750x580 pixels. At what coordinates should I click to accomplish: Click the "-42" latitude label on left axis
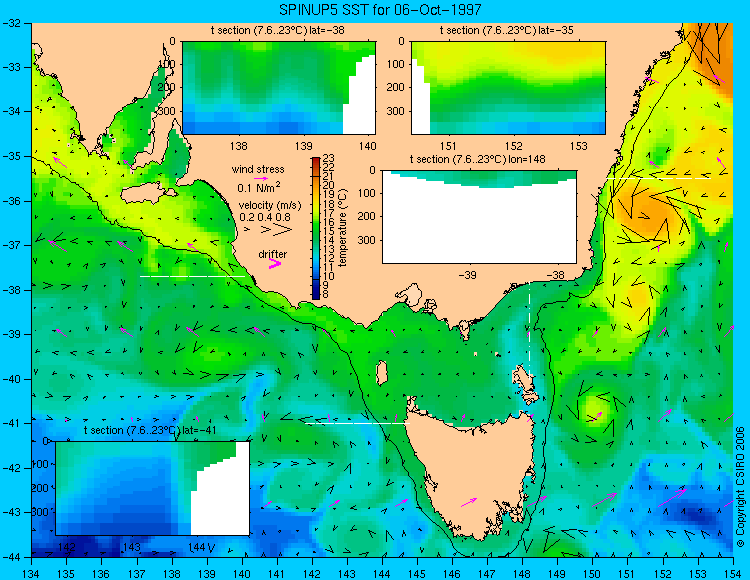[11, 468]
